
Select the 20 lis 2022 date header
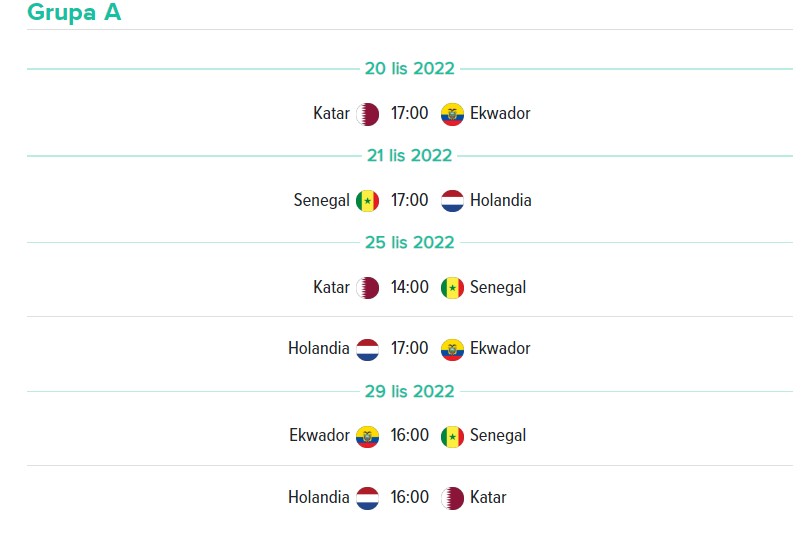coord(410,69)
